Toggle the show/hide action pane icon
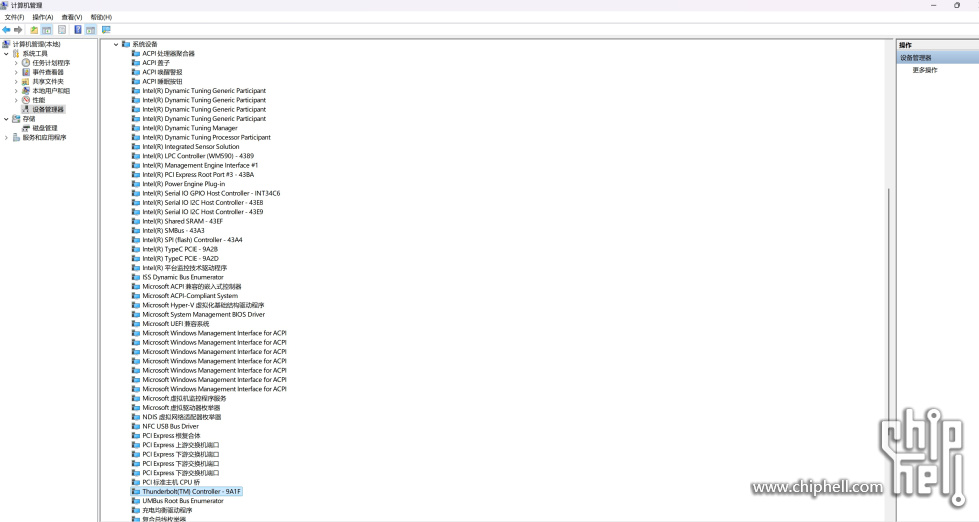The height and width of the screenshot is (522, 979). point(91,30)
